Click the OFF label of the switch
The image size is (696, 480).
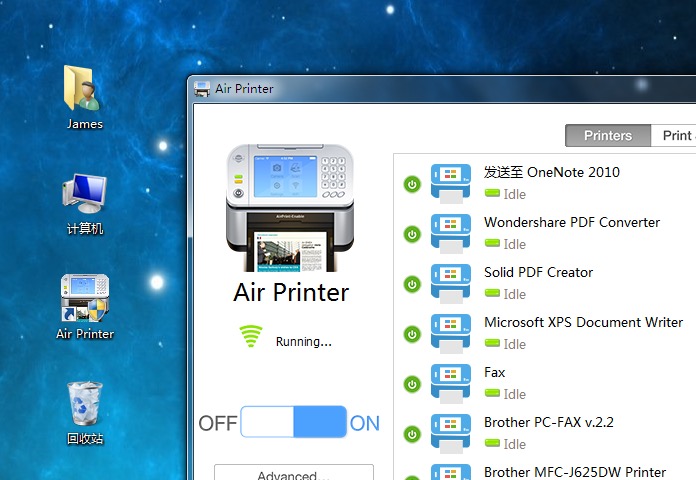[x=218, y=423]
